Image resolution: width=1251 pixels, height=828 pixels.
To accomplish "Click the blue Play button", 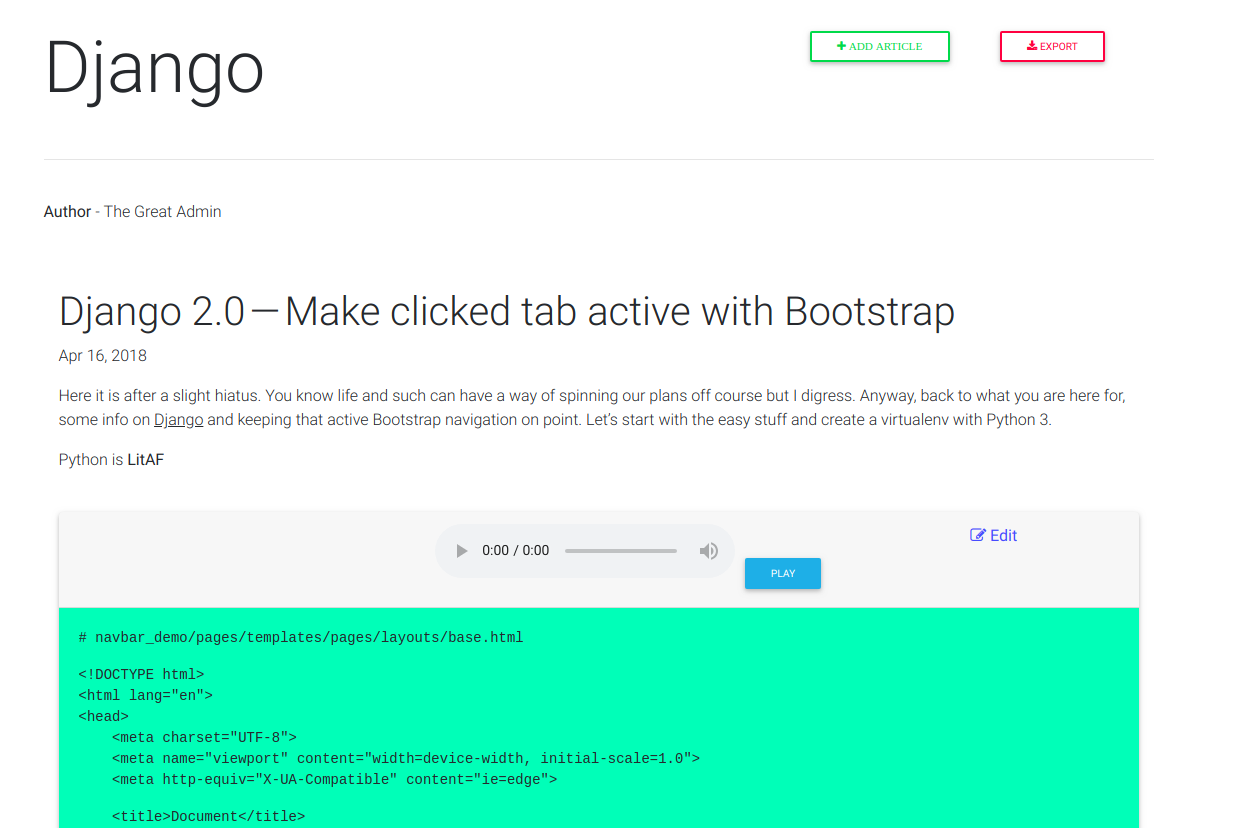I will click(x=783, y=573).
